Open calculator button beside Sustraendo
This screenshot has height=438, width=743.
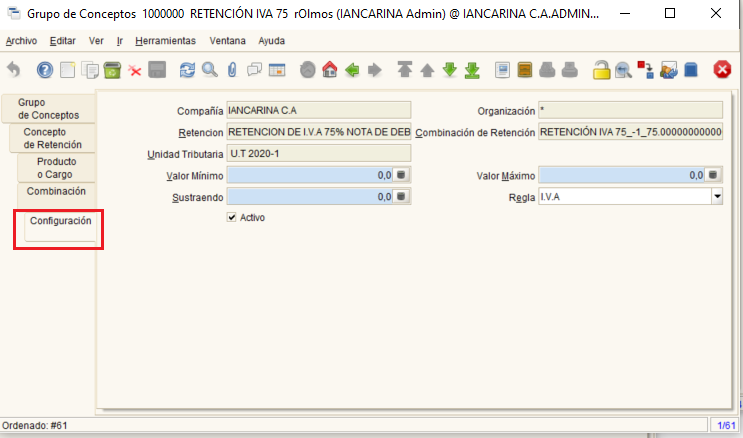tap(401, 196)
